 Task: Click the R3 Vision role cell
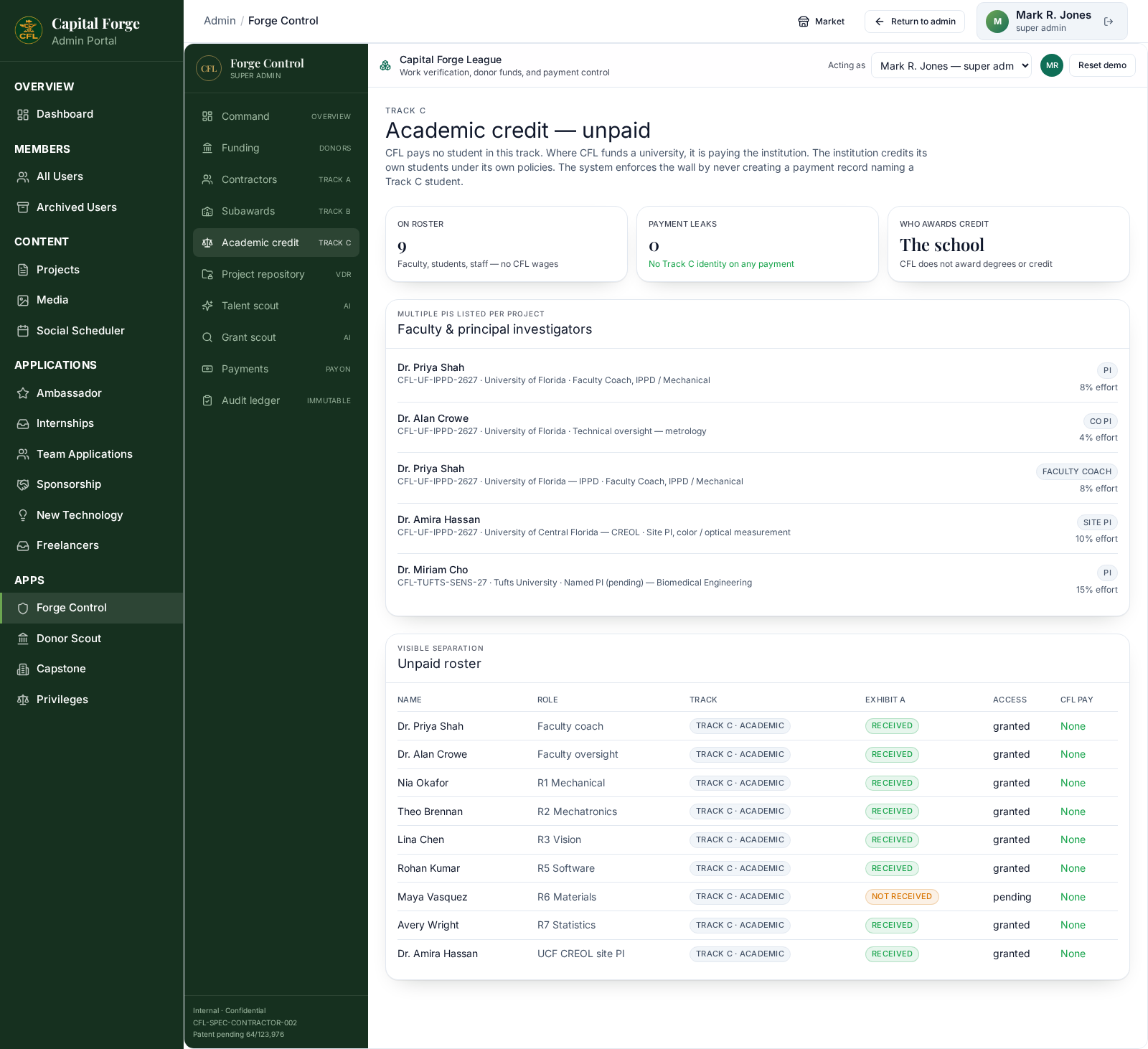559,839
